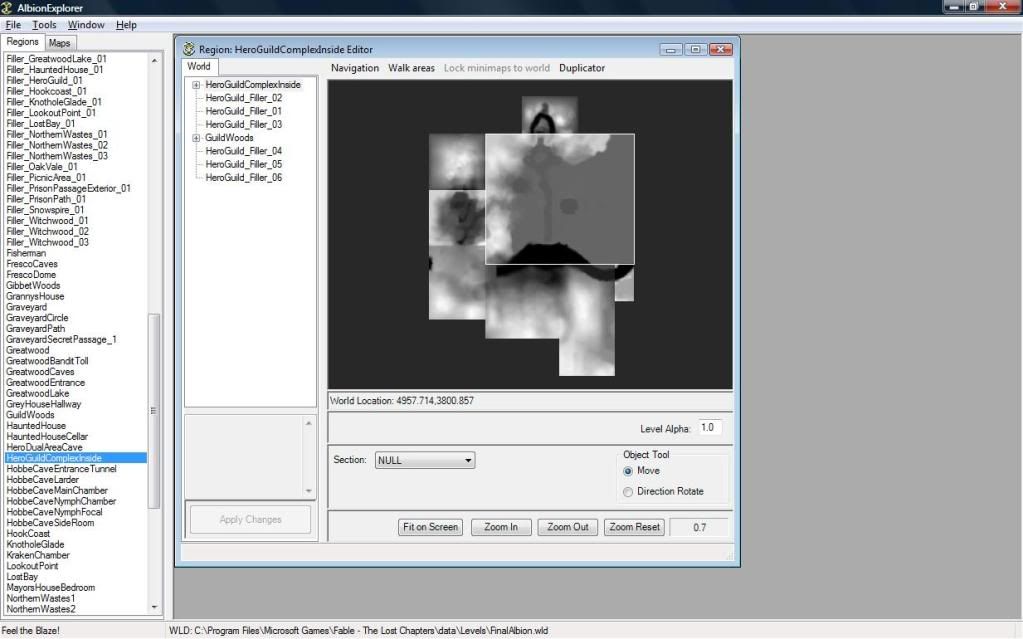
Task: Select the World tab in editor
Action: [199, 67]
